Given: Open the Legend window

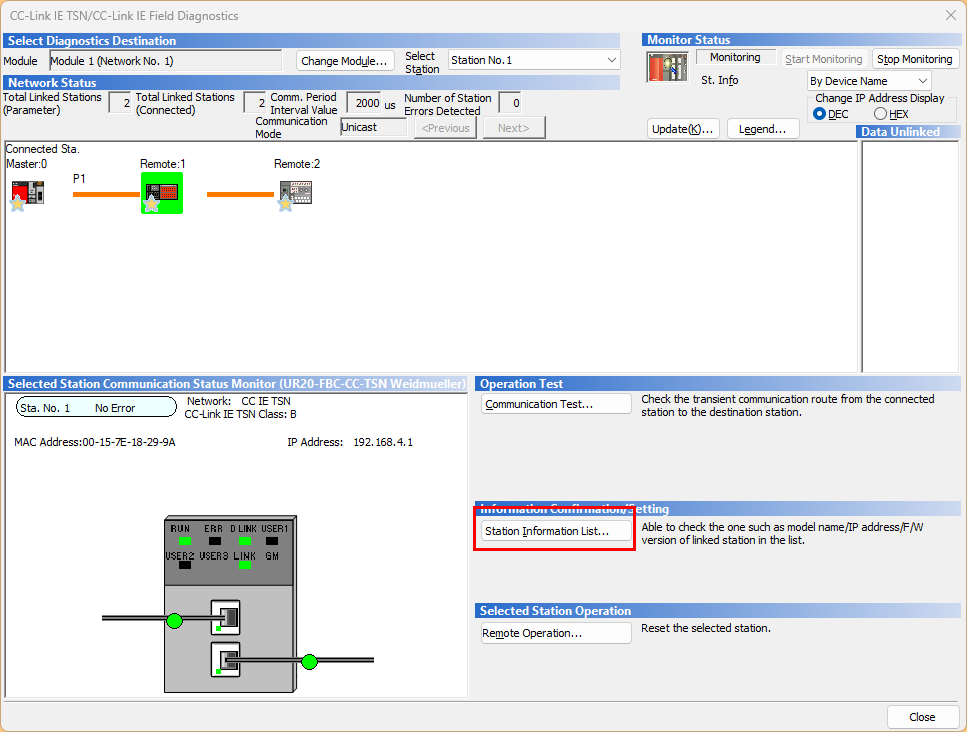Looking at the screenshot, I should point(763,129).
